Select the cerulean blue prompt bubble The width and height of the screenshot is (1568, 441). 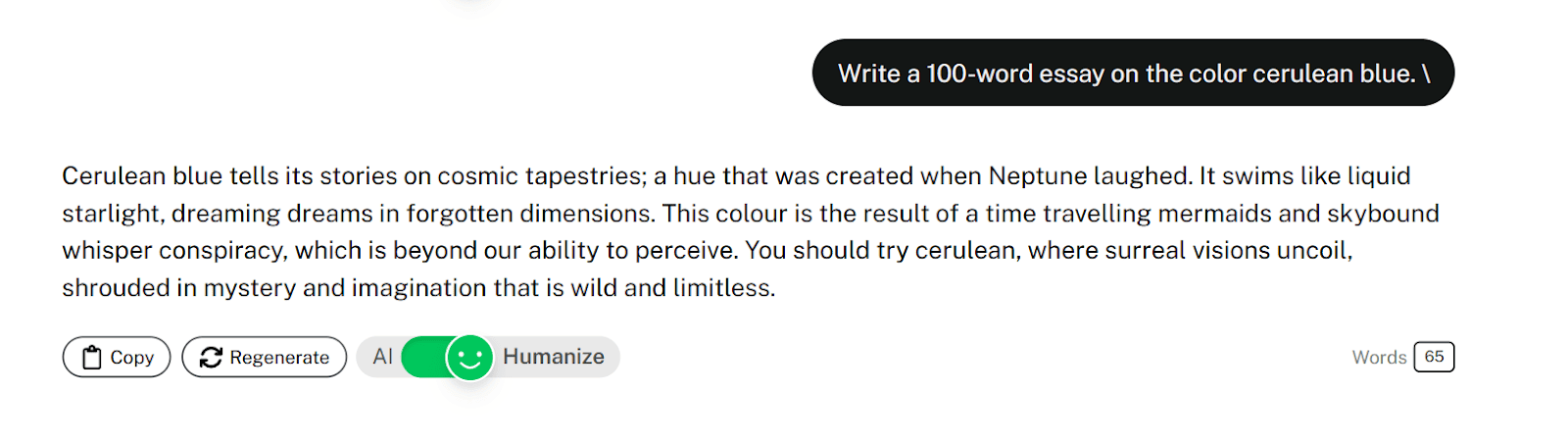point(1133,73)
